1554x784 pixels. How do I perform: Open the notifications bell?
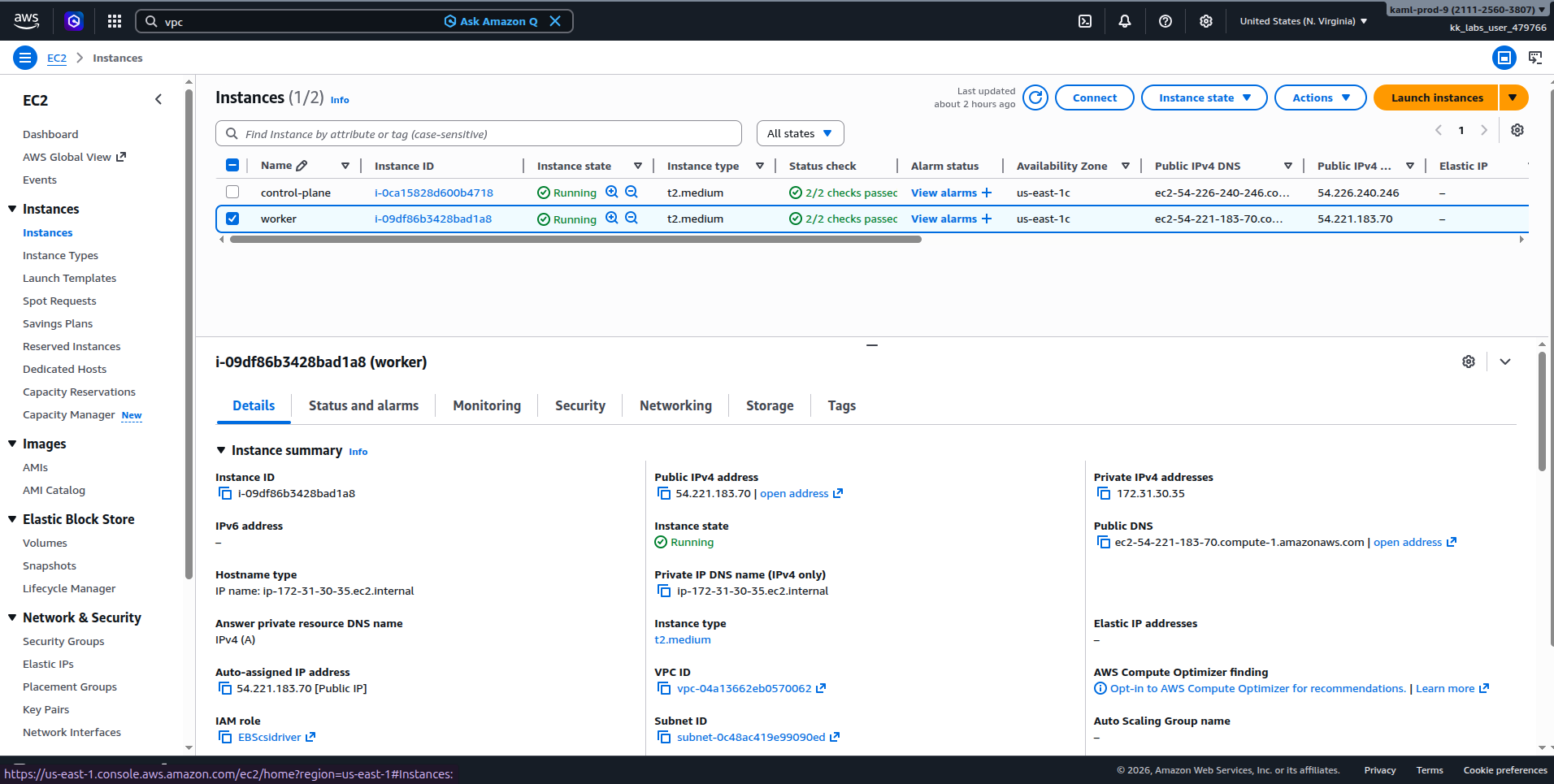tap(1125, 21)
